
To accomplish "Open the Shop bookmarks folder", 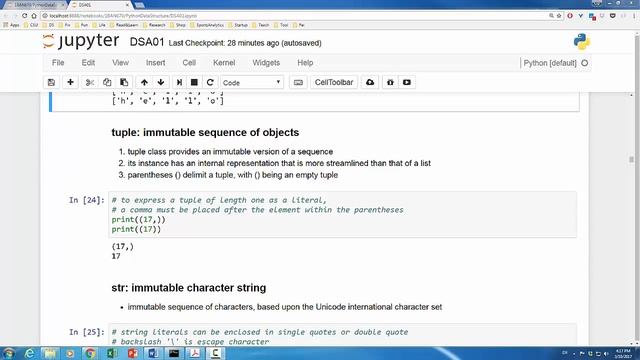I will coord(178,25).
